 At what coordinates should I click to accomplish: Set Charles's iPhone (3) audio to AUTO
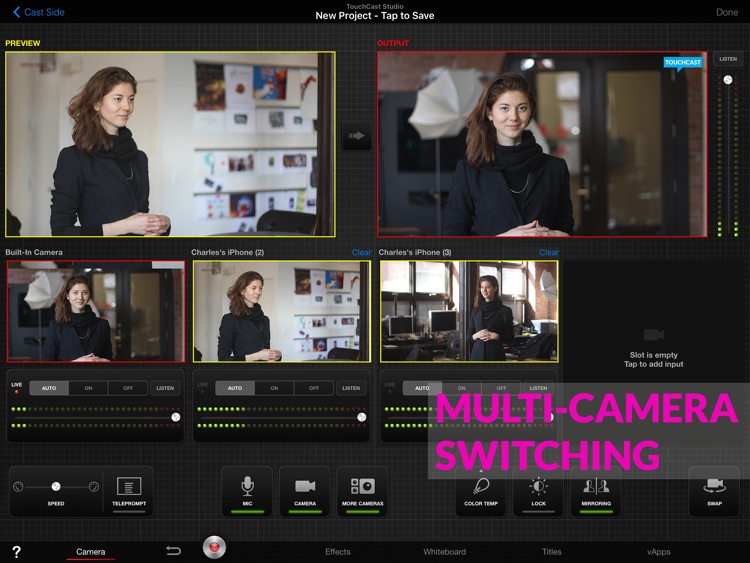point(422,388)
